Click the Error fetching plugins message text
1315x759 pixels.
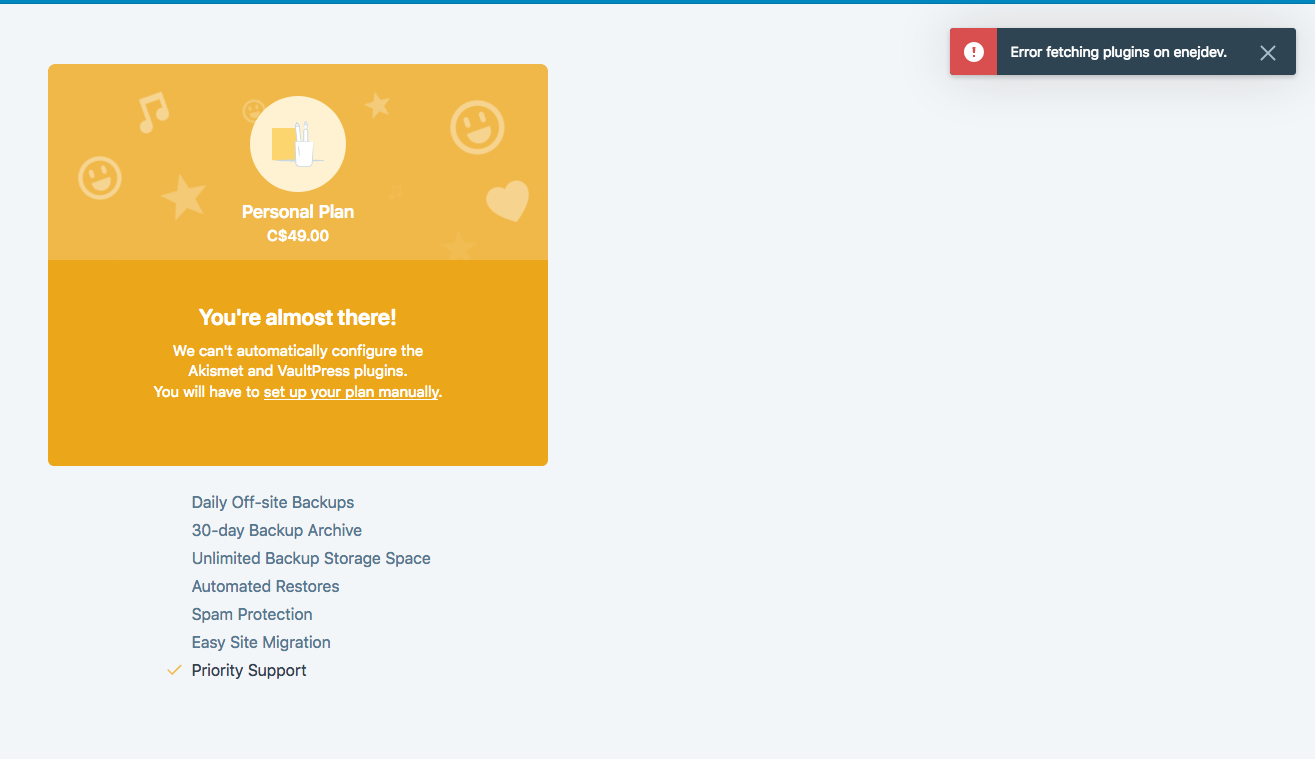(x=1118, y=52)
